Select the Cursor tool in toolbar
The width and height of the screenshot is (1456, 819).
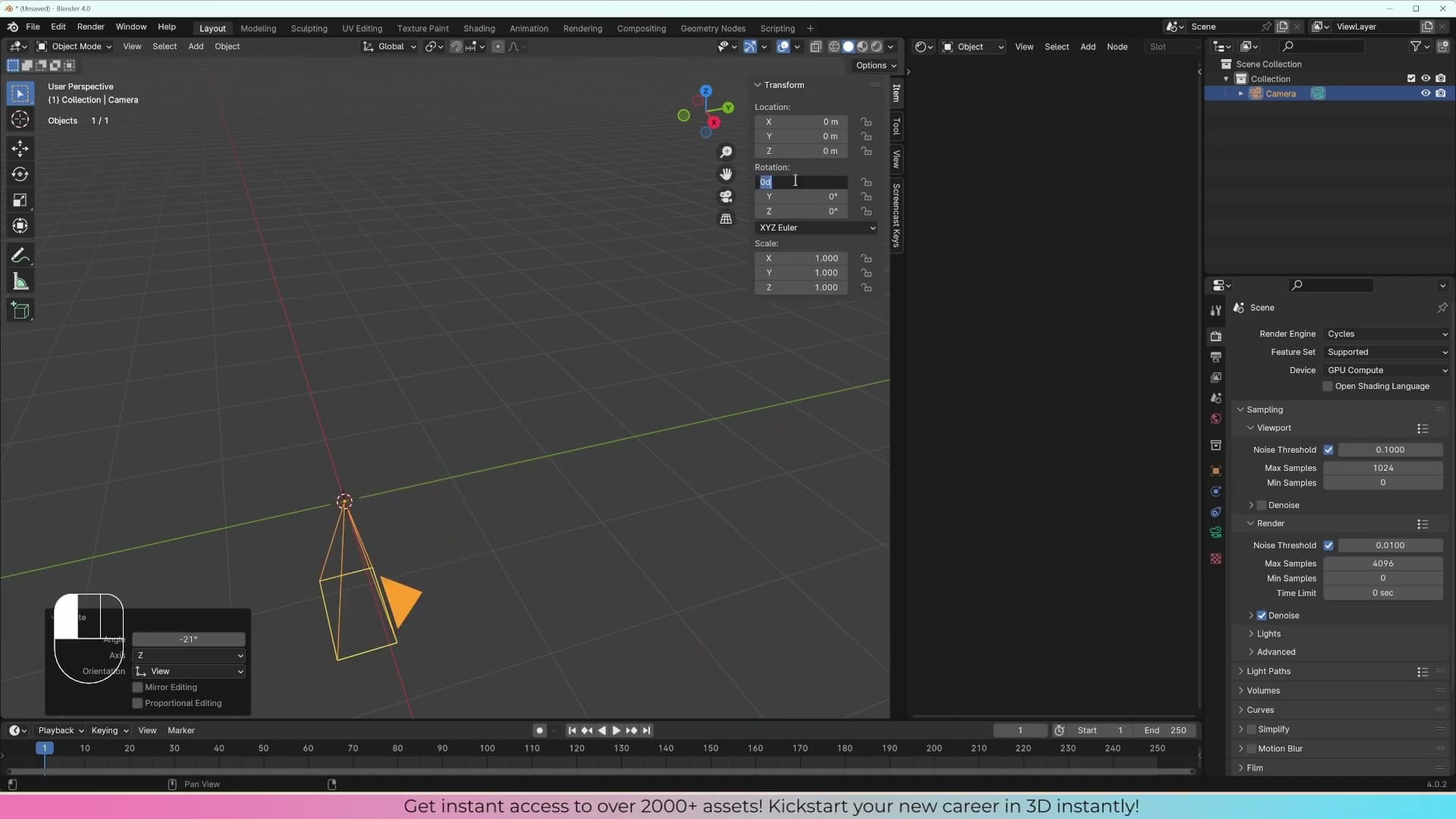point(20,120)
